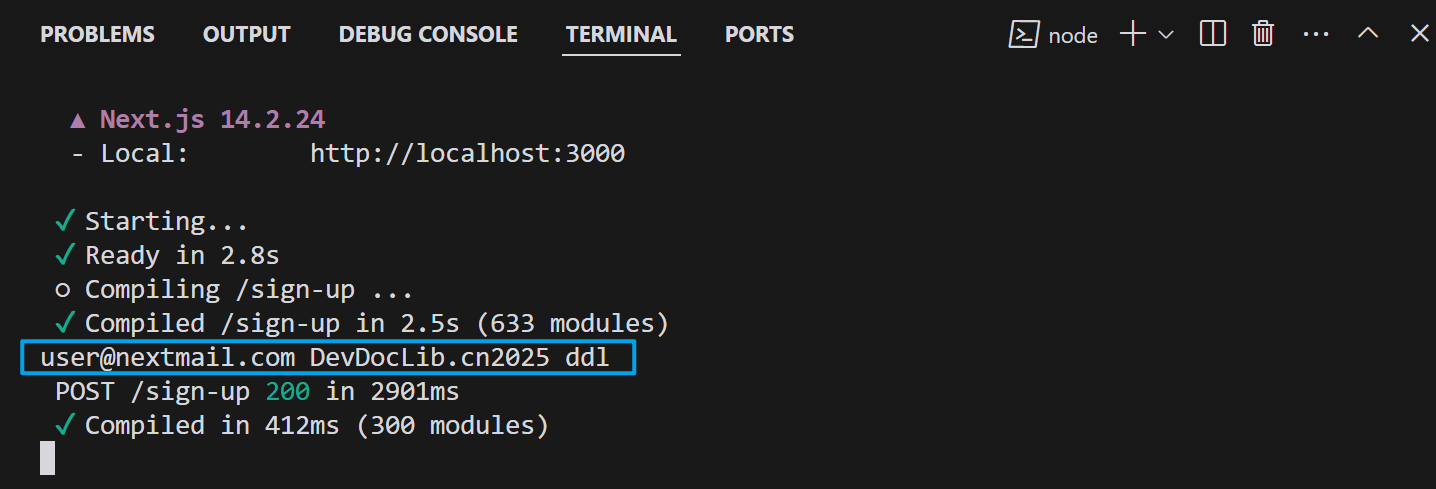Image resolution: width=1436 pixels, height=489 pixels.
Task: Click the Next.js 14.2.24 heading text
Action: click(212, 120)
